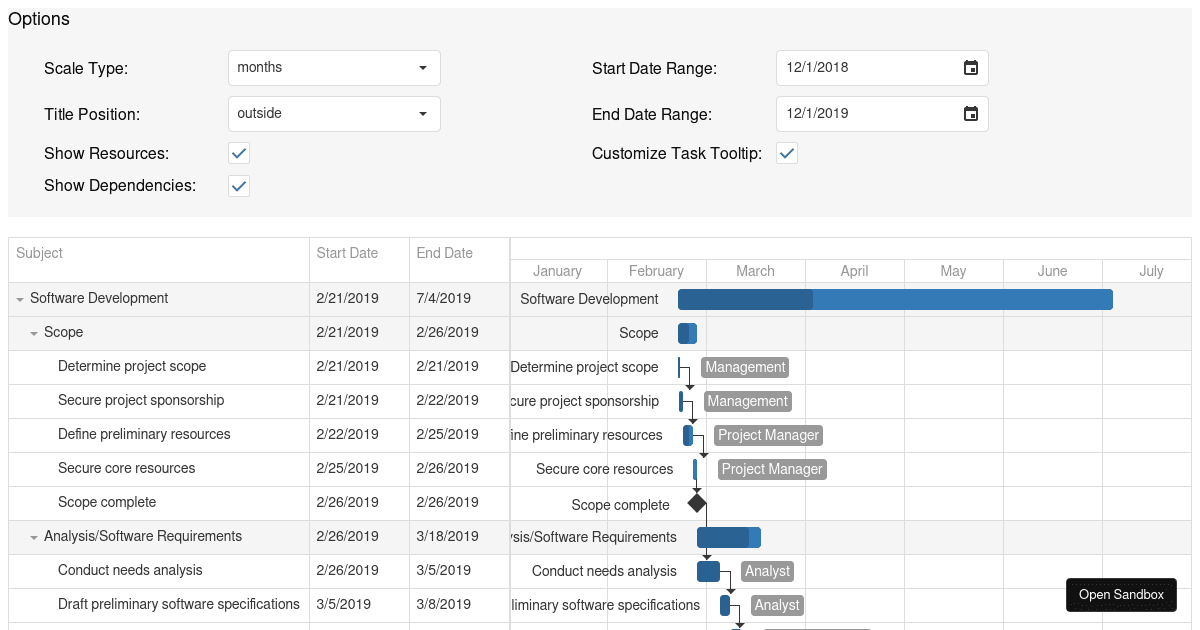This screenshot has width=1200, height=630.
Task: Click the Start Date column header
Action: [x=359, y=260]
